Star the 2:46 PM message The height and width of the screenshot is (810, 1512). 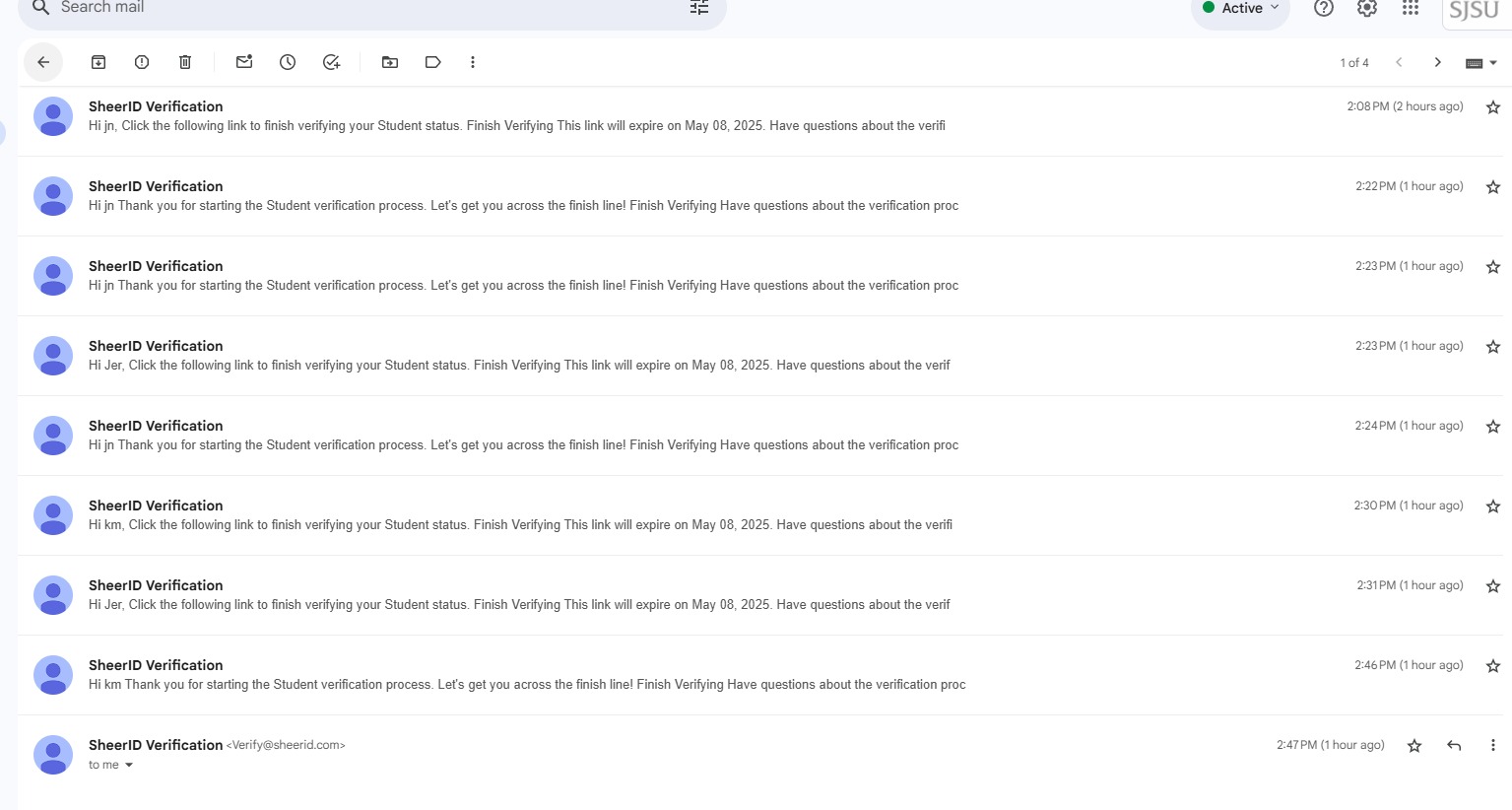tap(1493, 666)
